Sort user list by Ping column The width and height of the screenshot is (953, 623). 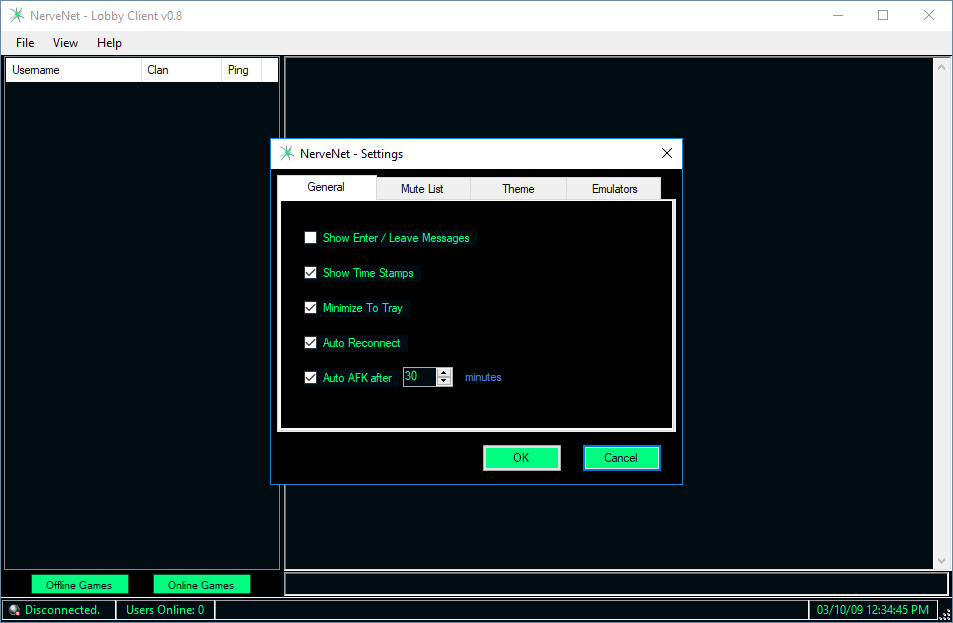(239, 70)
